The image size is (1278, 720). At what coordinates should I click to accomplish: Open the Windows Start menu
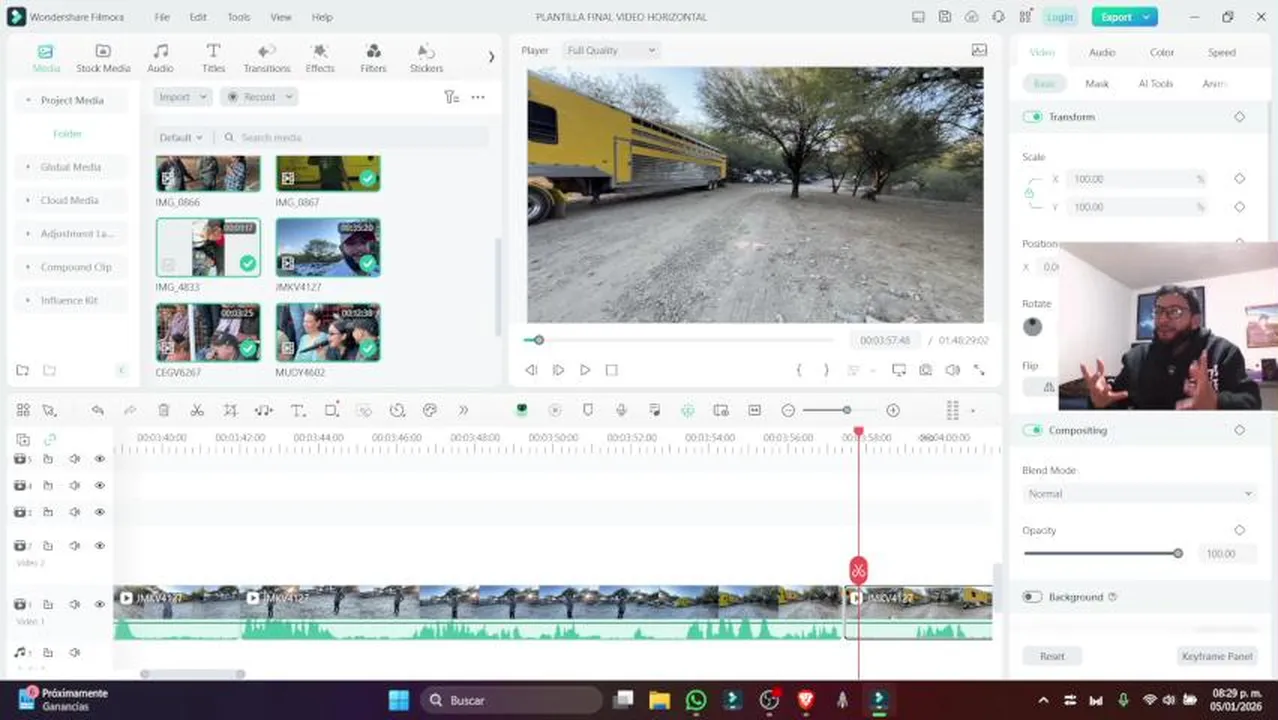click(x=398, y=700)
